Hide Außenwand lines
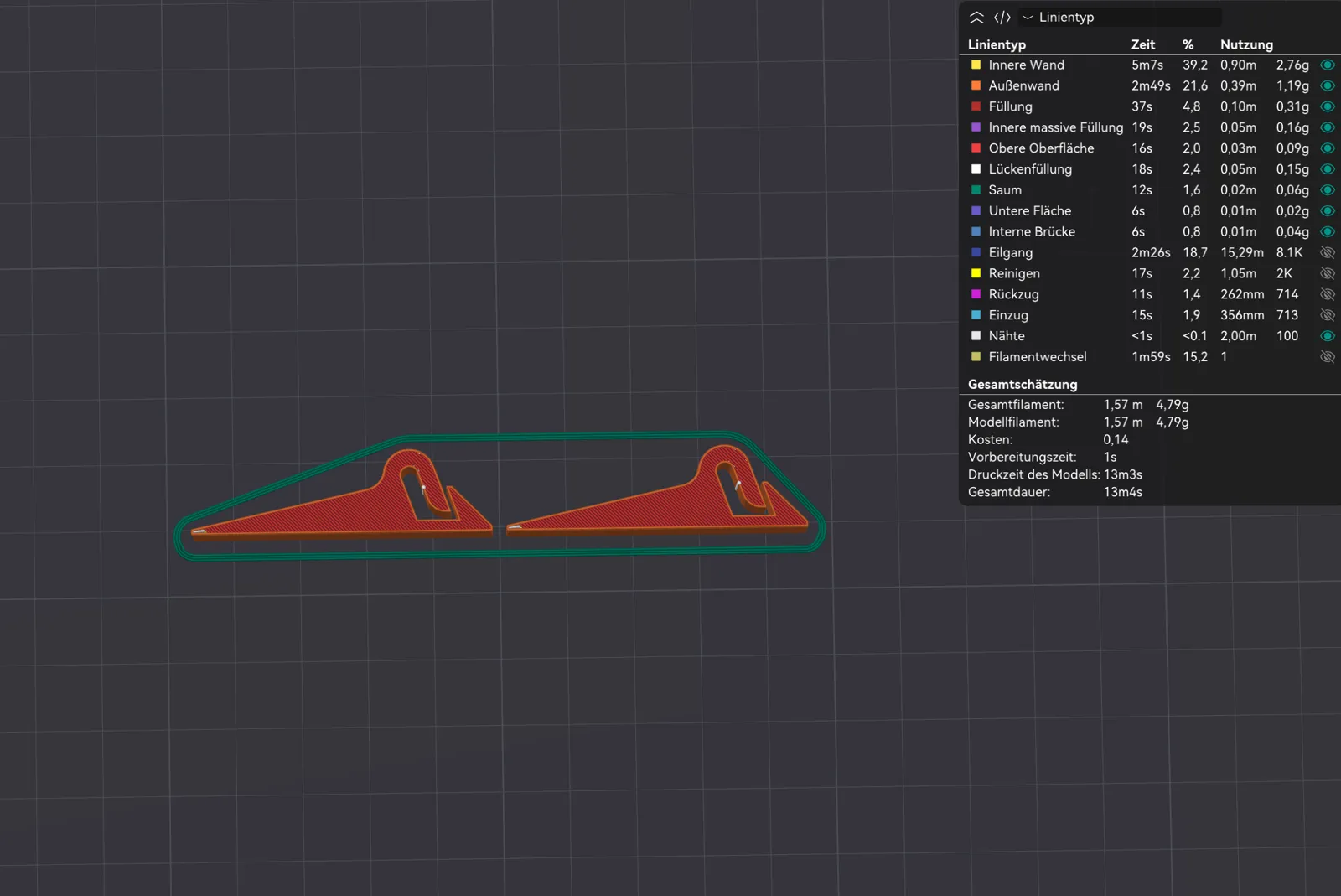Viewport: 1341px width, 896px height. pyautogui.click(x=1328, y=85)
